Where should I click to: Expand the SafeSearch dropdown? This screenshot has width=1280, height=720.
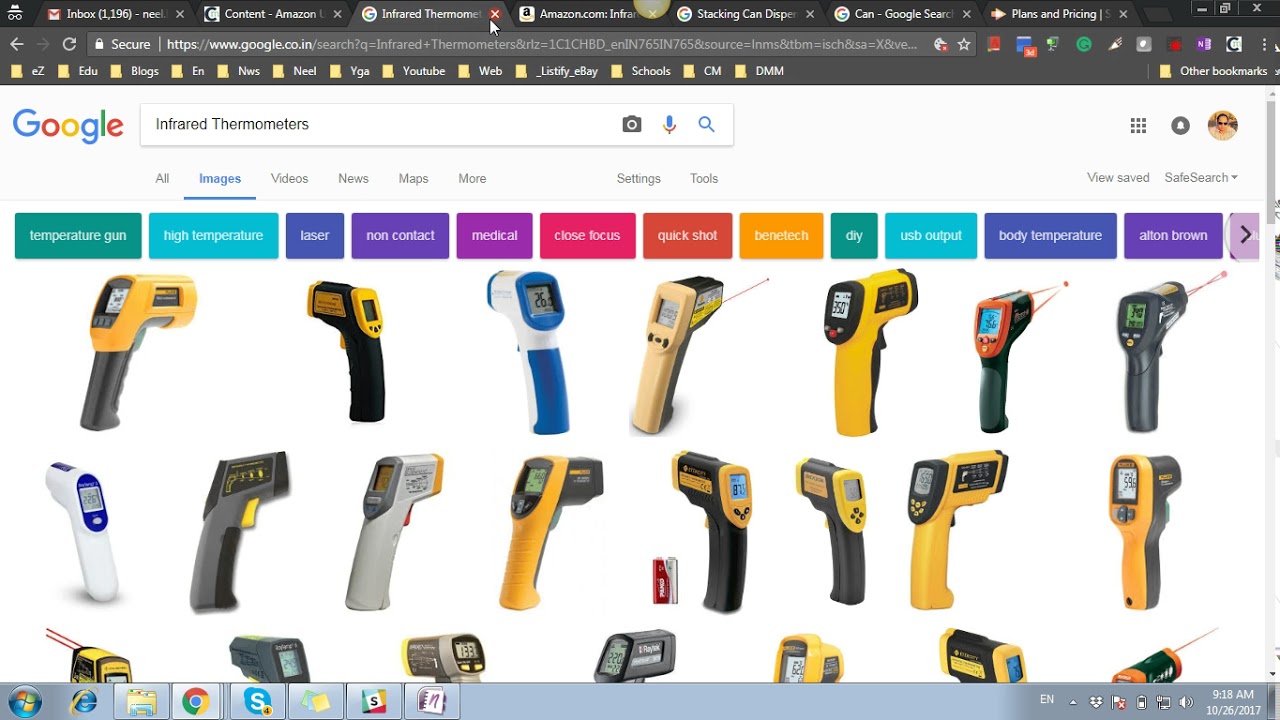[x=1201, y=177]
